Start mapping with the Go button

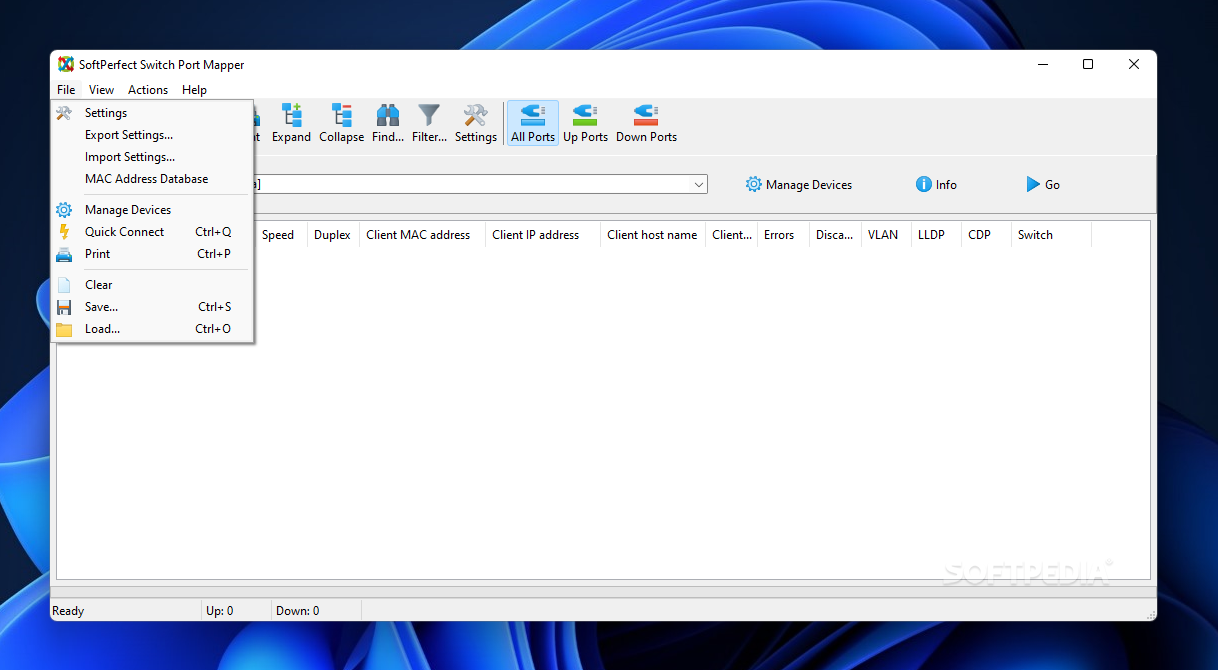coord(1043,185)
